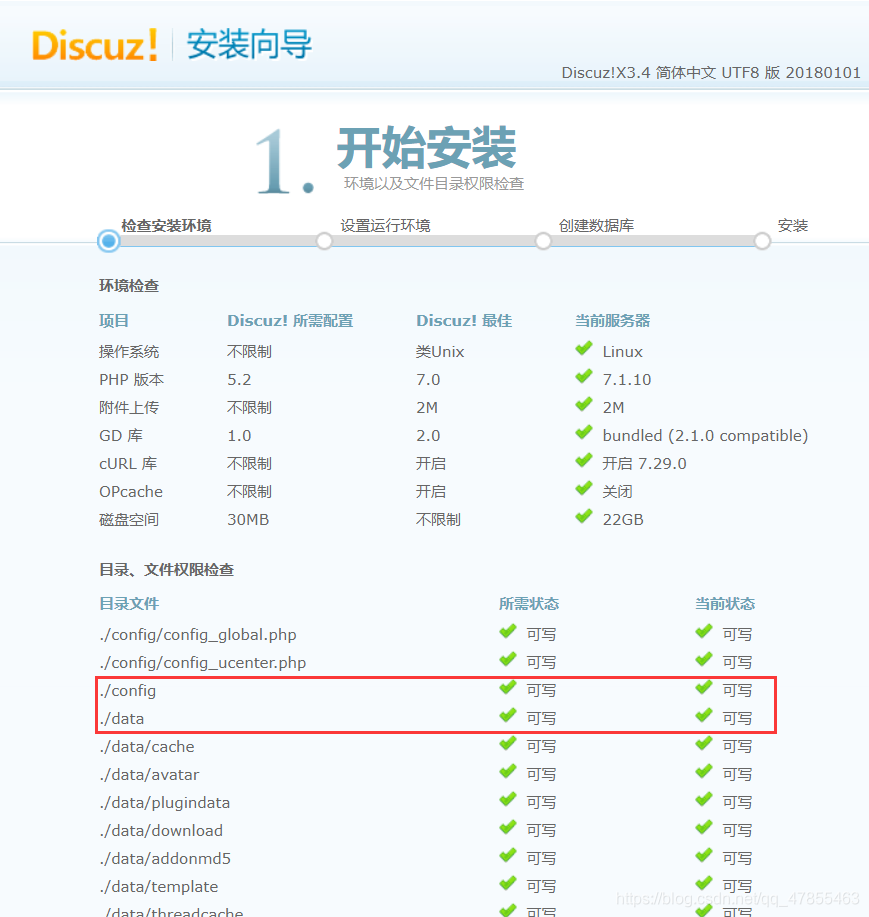The image size is (869, 917).
Task: Click the 磁盘空间 row label
Action: tap(129, 520)
